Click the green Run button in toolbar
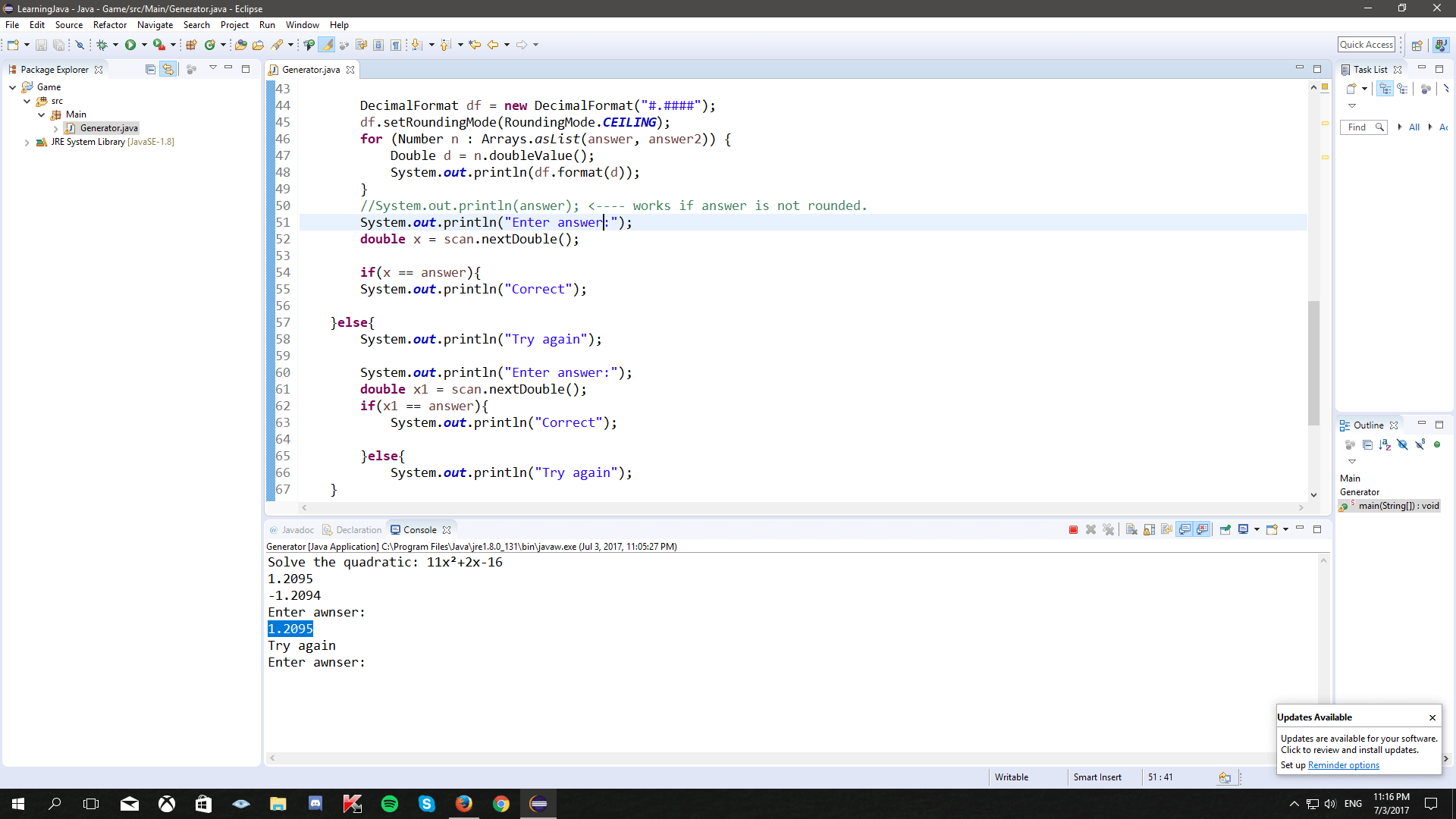 click(130, 45)
